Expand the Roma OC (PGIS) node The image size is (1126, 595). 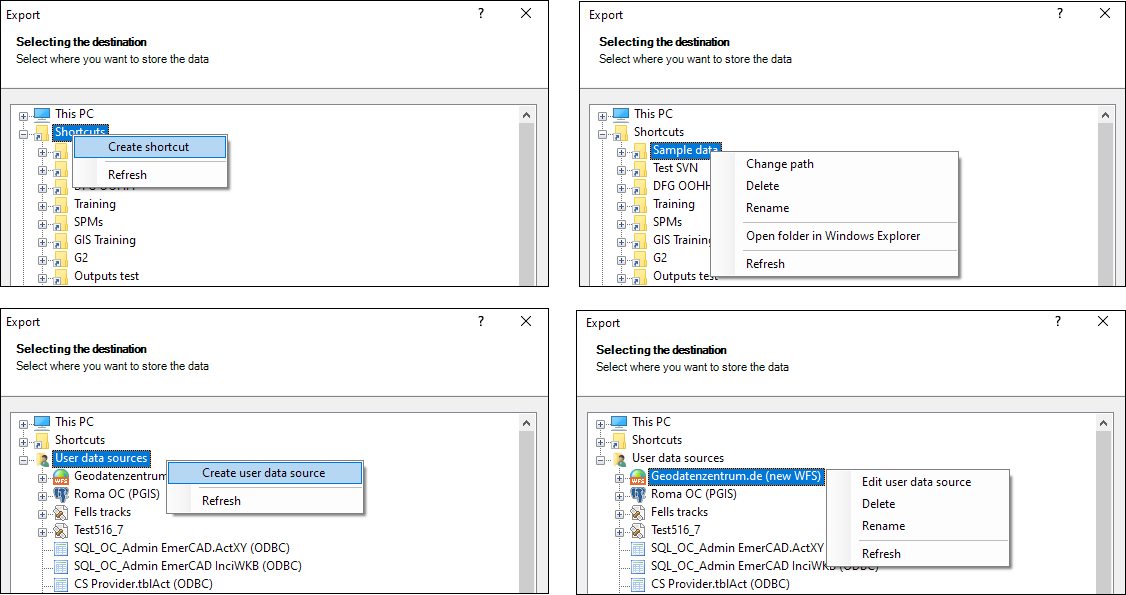point(618,494)
